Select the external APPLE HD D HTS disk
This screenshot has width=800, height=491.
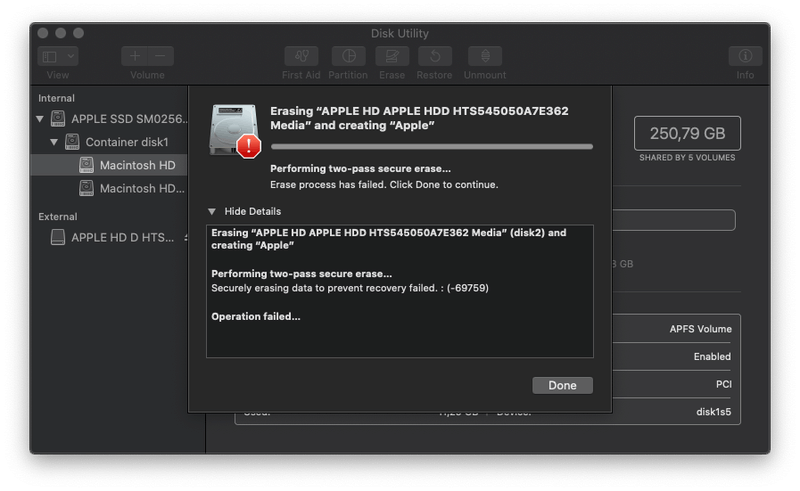pyautogui.click(x=109, y=237)
